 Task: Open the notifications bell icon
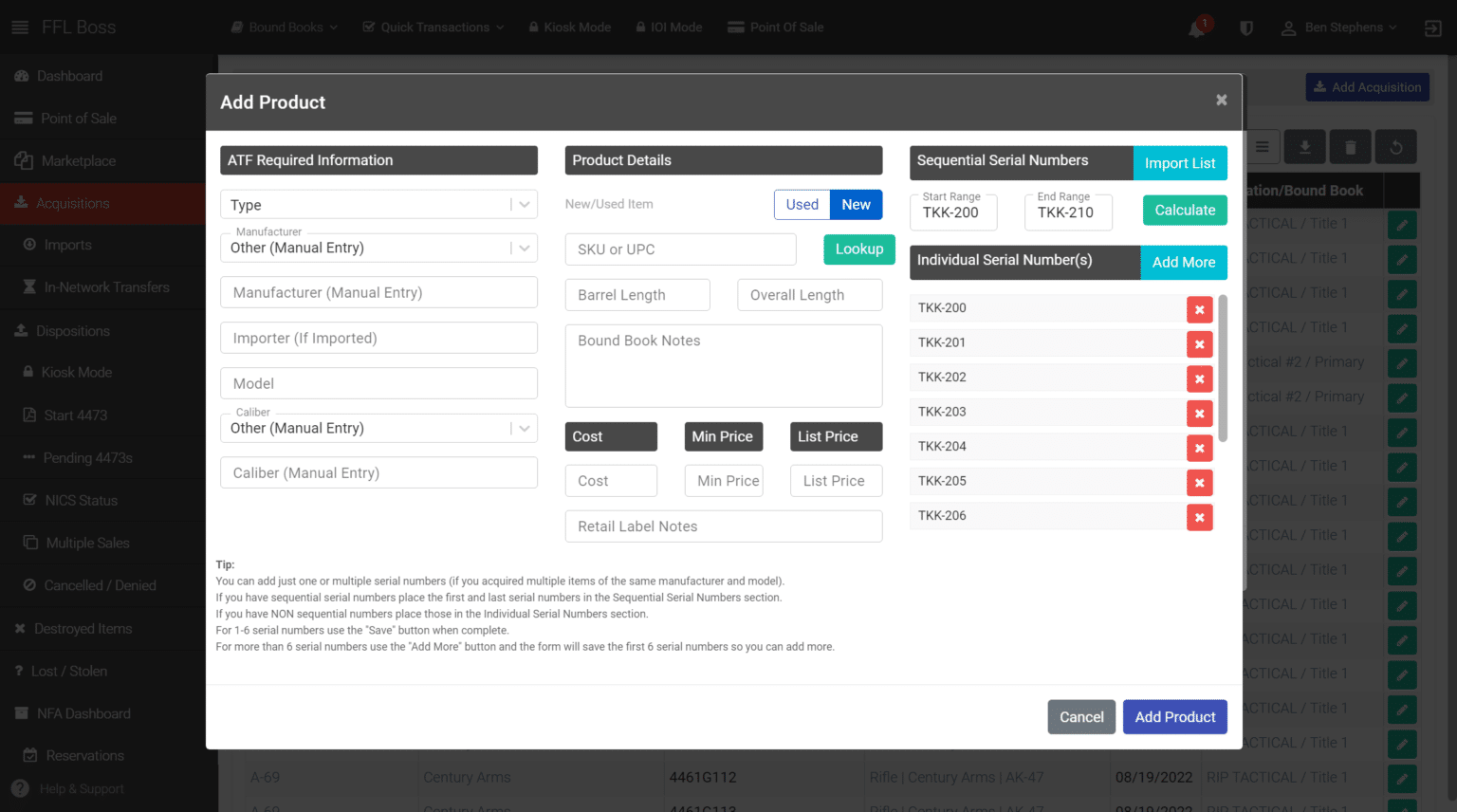(1193, 28)
